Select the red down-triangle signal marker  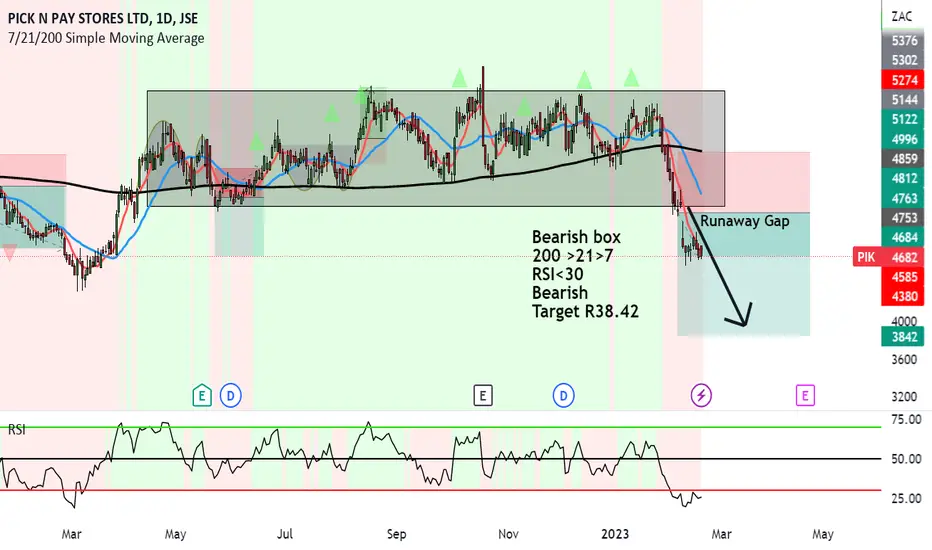[x=10, y=253]
